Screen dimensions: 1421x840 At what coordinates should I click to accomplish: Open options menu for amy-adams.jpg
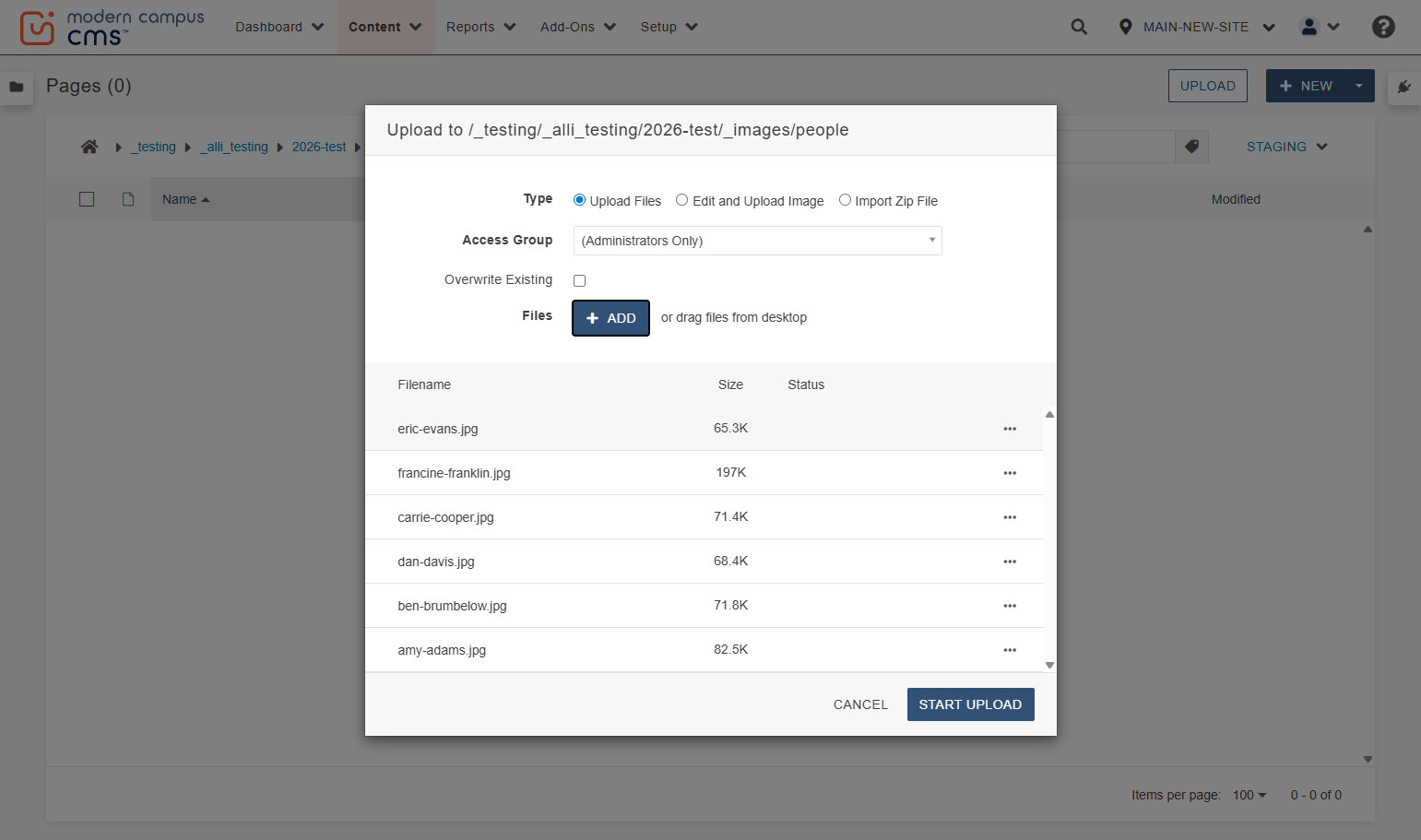[x=1010, y=650]
